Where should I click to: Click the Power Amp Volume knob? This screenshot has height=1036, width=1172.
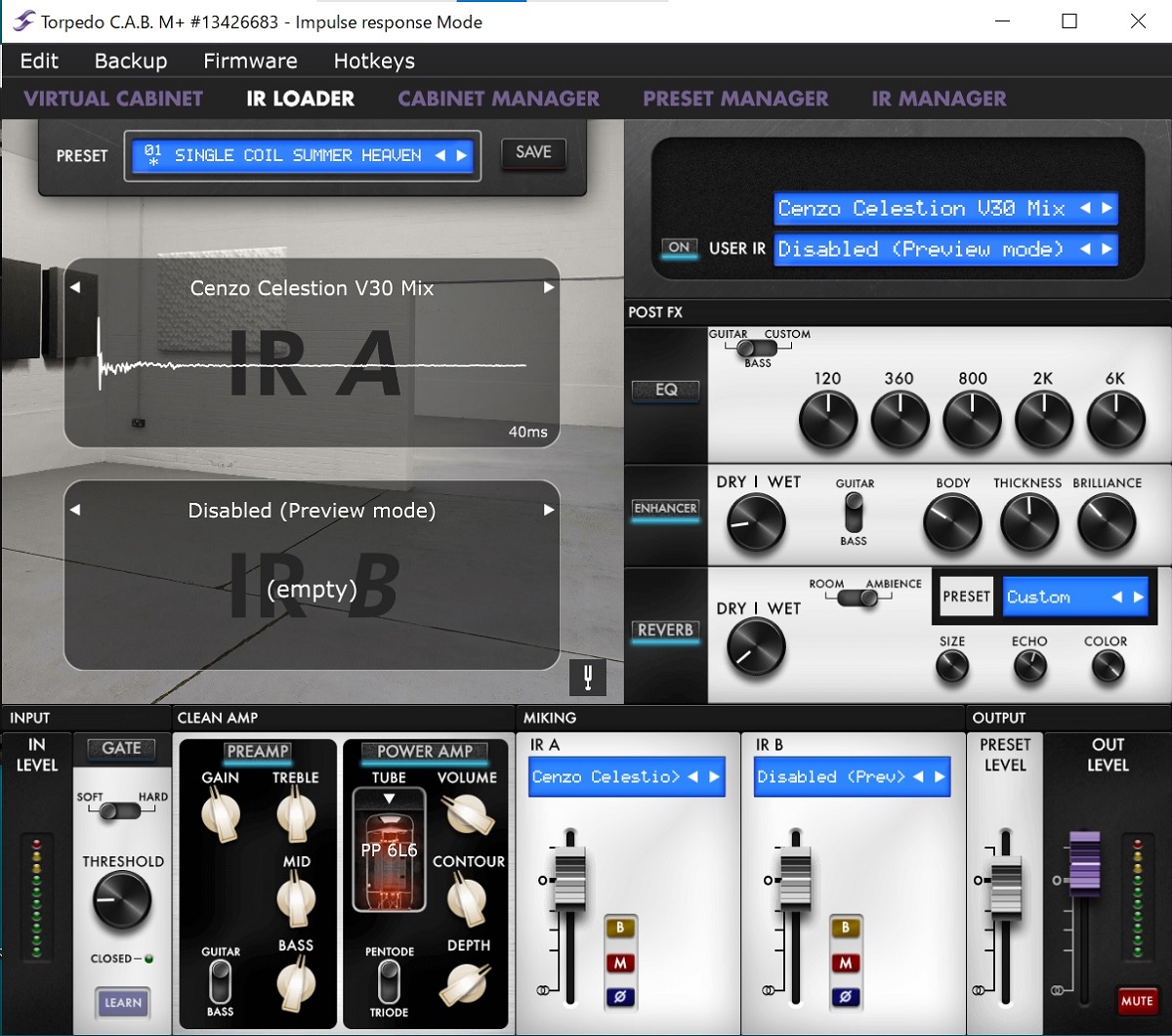tap(467, 816)
